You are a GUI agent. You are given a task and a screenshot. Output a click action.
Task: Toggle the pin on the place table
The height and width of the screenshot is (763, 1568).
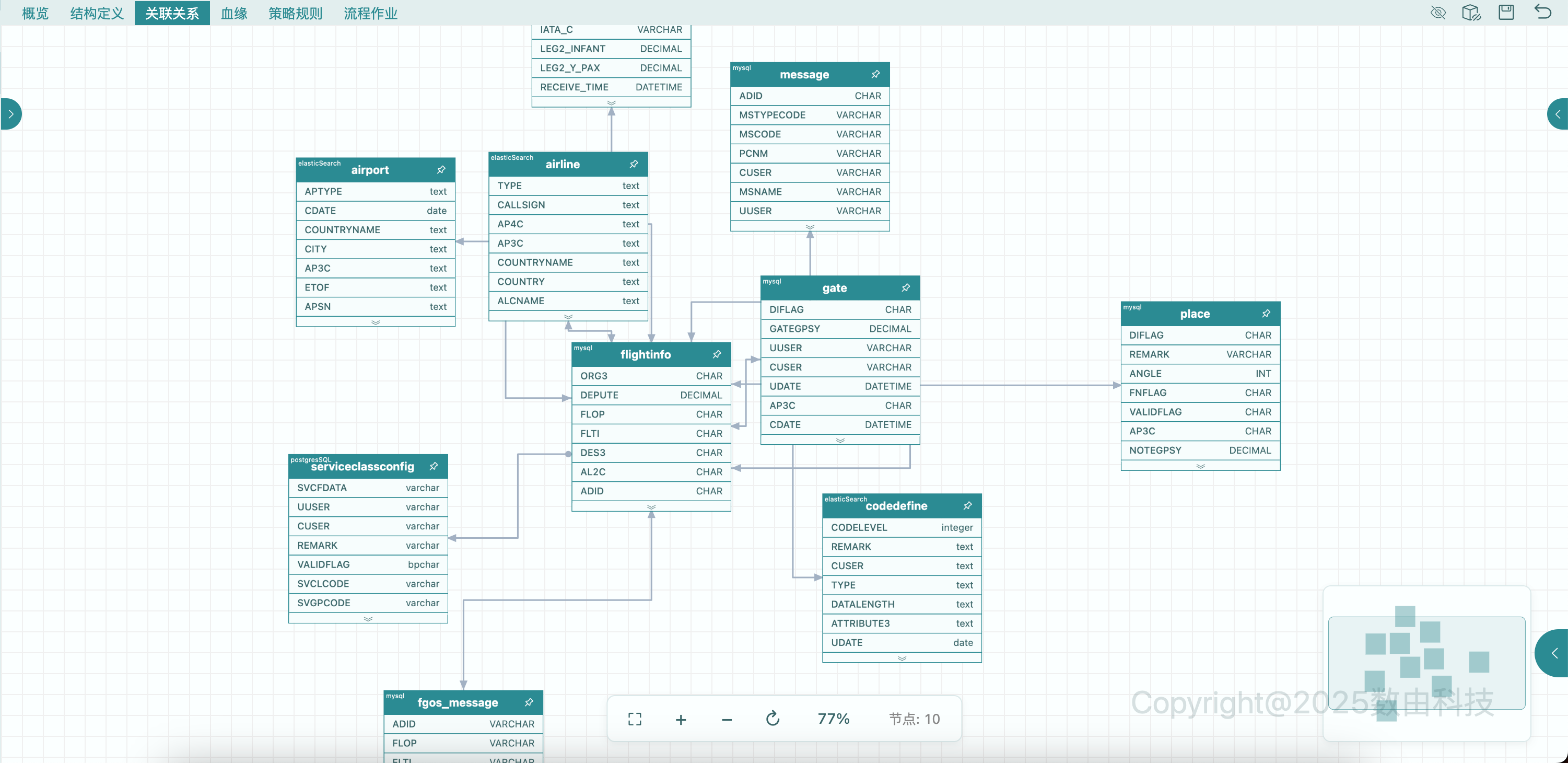[x=1266, y=314]
